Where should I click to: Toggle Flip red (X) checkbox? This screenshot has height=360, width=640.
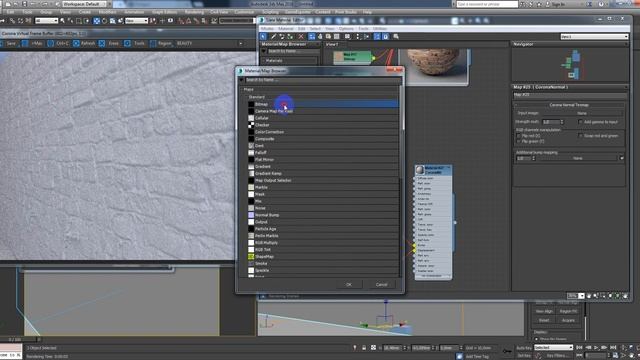519,136
